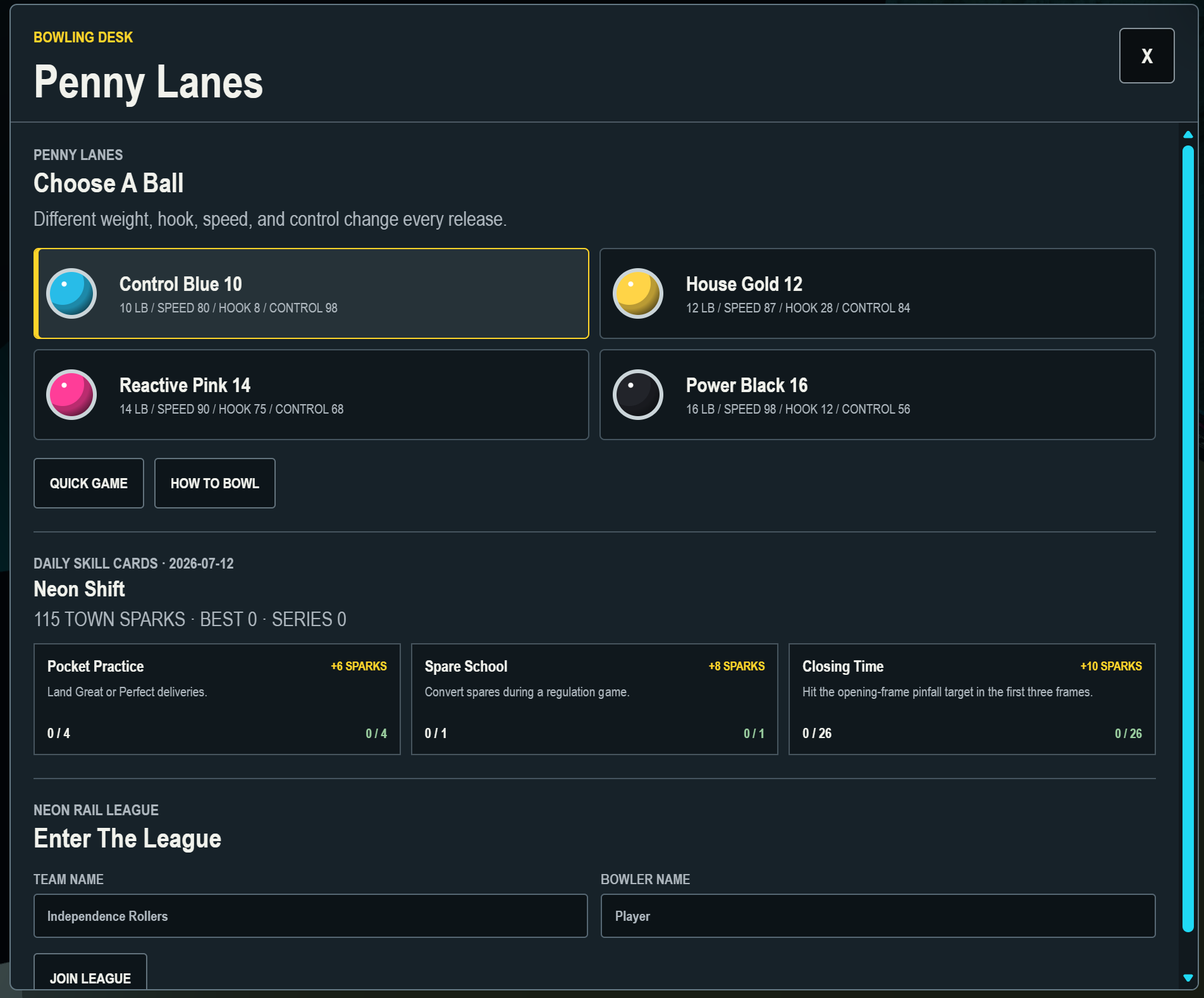
Task: Select the Power Black 16 ball card
Action: 877,395
